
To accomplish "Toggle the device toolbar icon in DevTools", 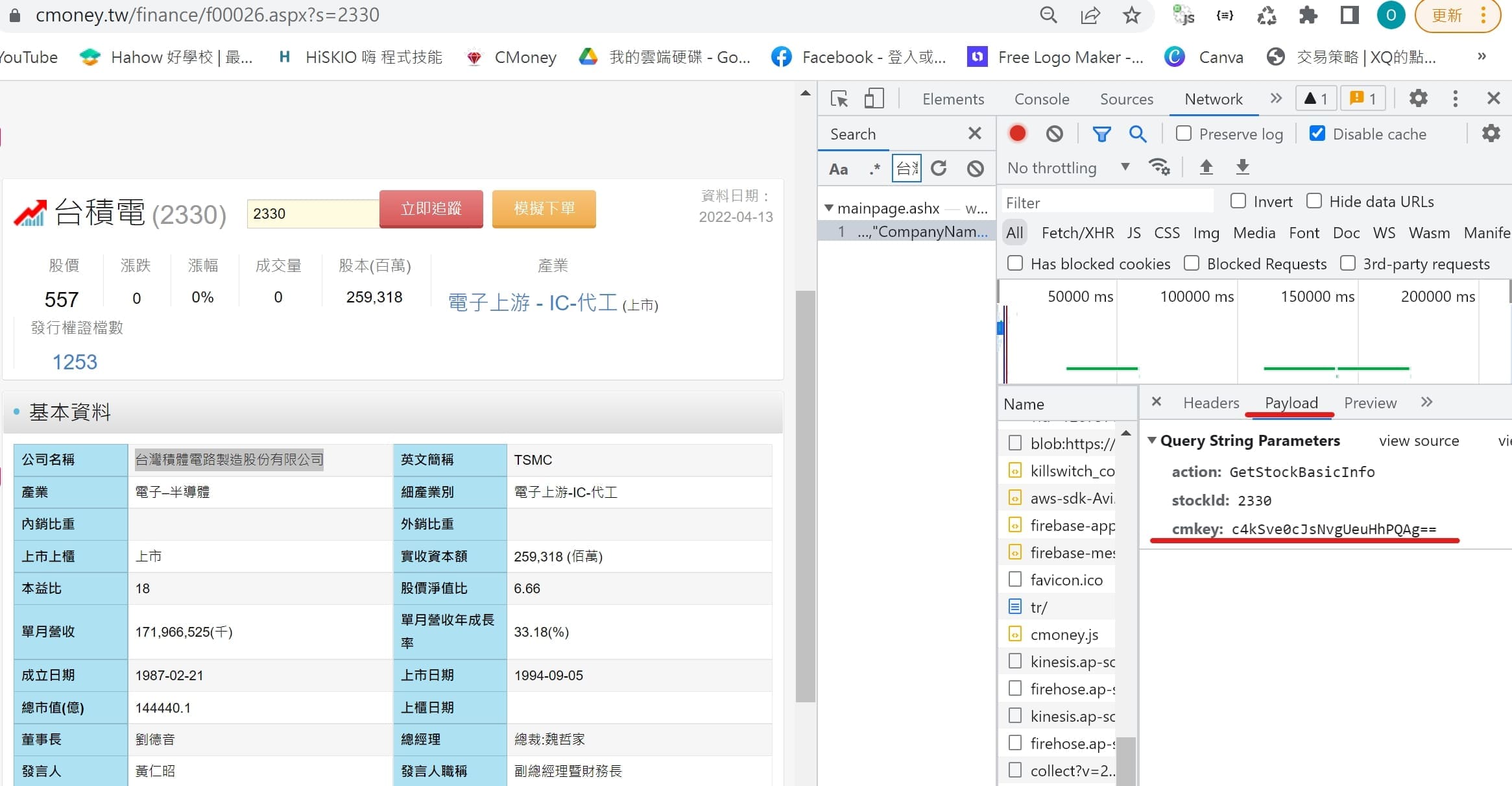I will click(x=874, y=99).
